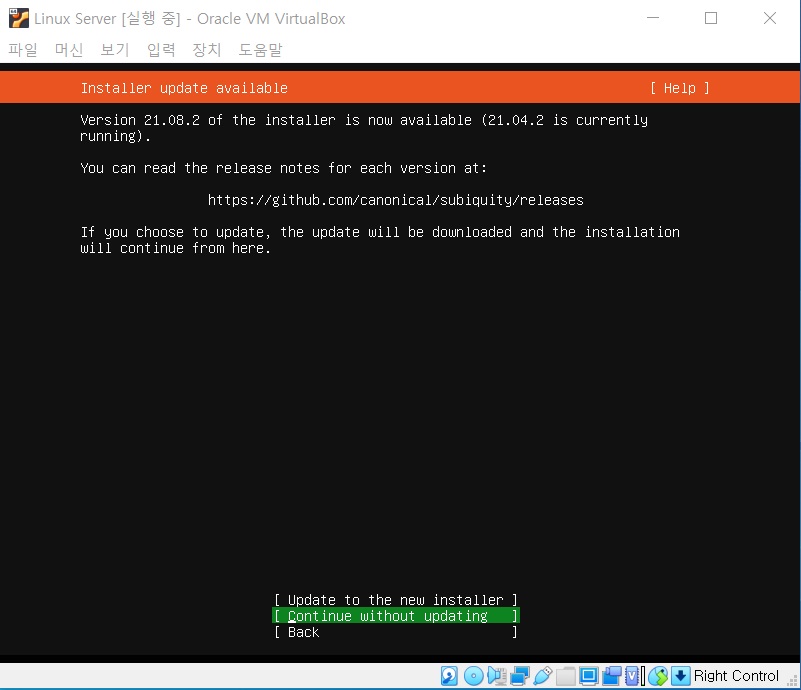Open the installer Help button
This screenshot has width=801, height=690.
679,88
